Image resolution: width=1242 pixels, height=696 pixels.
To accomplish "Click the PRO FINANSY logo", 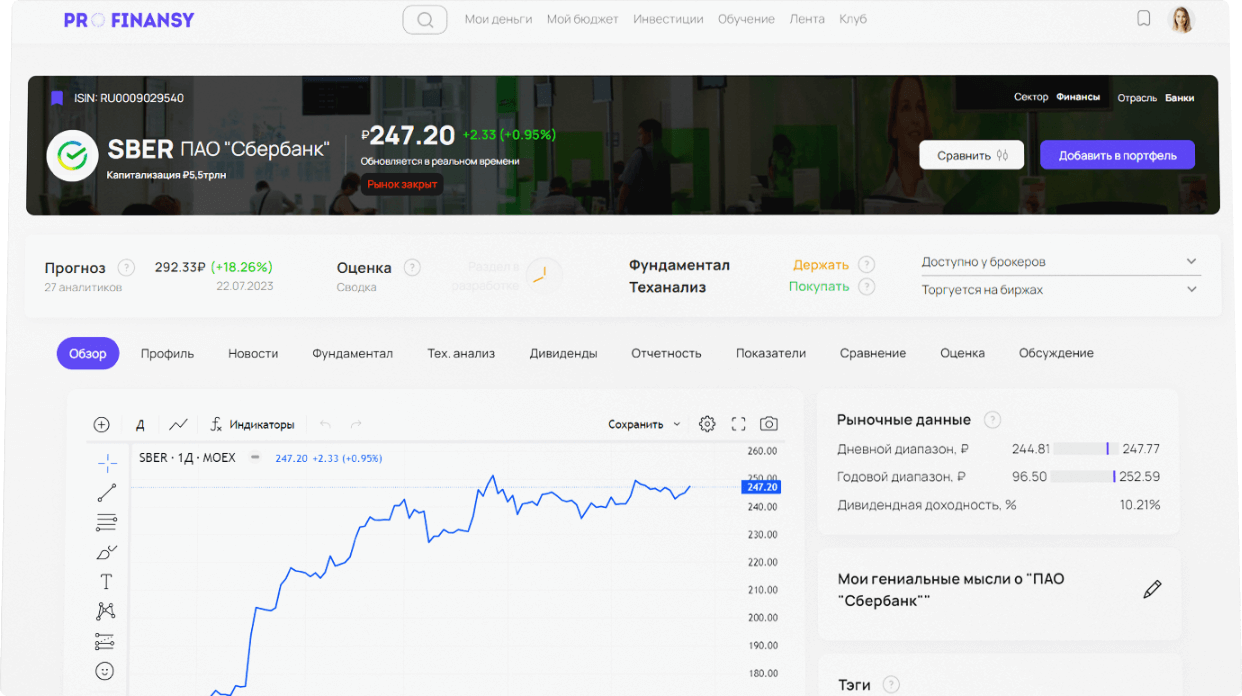I will (x=129, y=20).
